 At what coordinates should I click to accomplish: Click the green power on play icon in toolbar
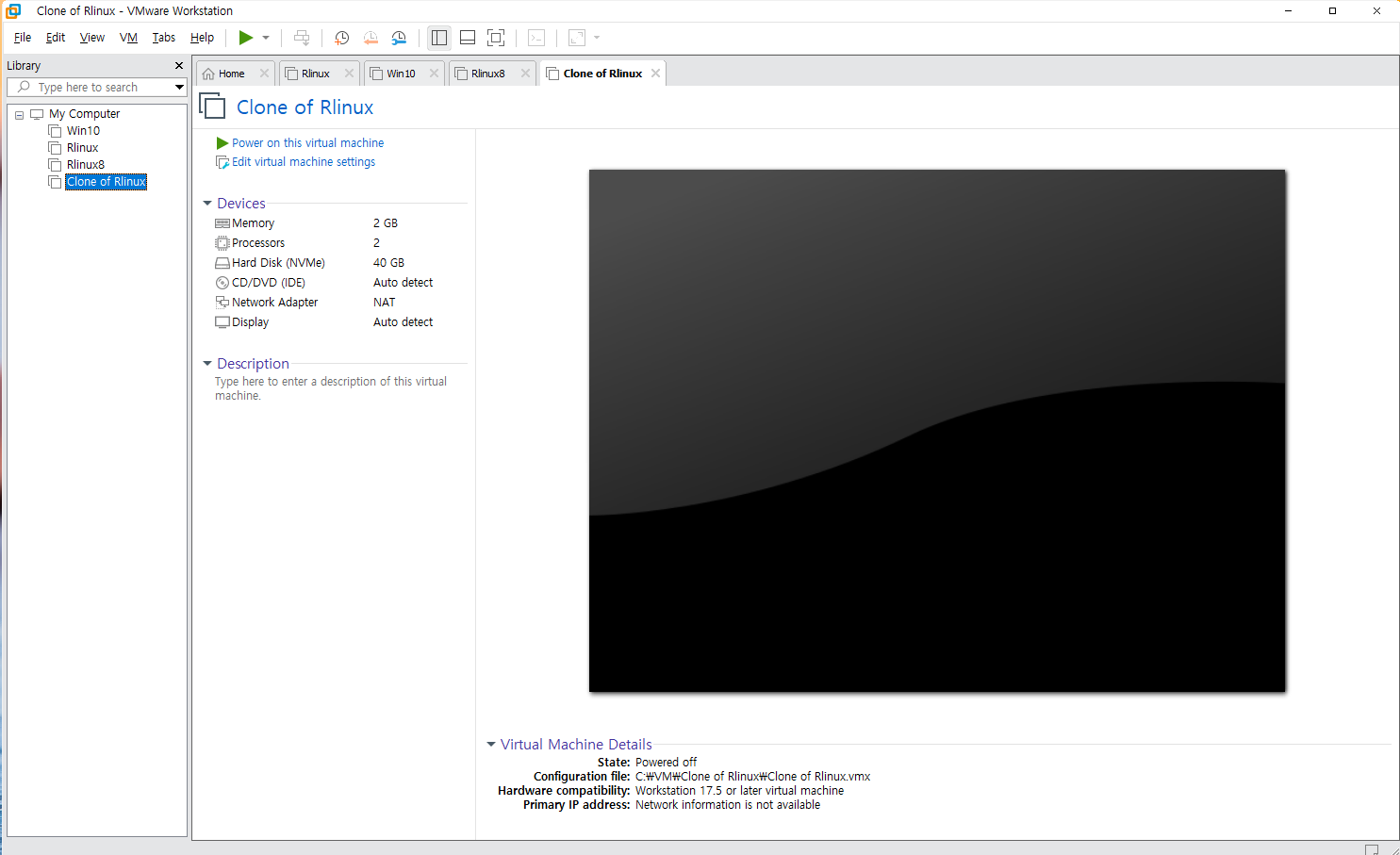point(245,38)
